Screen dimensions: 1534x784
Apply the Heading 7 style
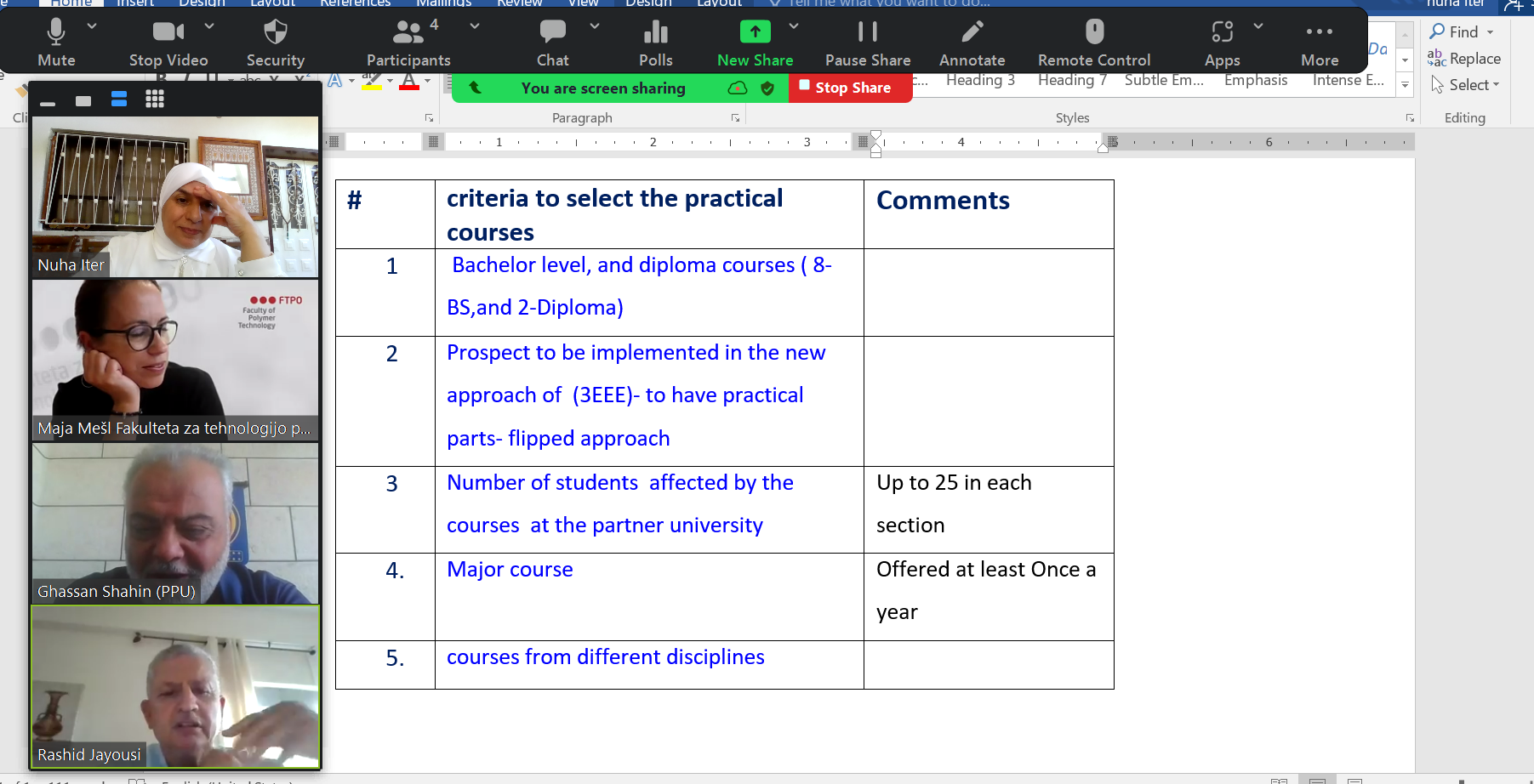1072,80
